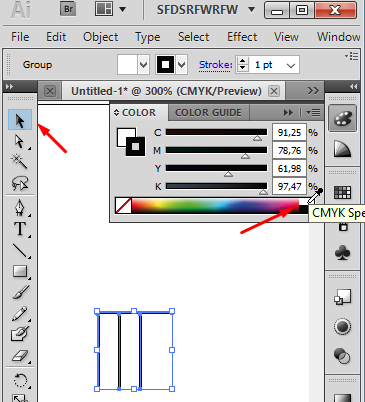Screen dimensions: 365x402
Task: Select the Lasso tool
Action: (20, 183)
